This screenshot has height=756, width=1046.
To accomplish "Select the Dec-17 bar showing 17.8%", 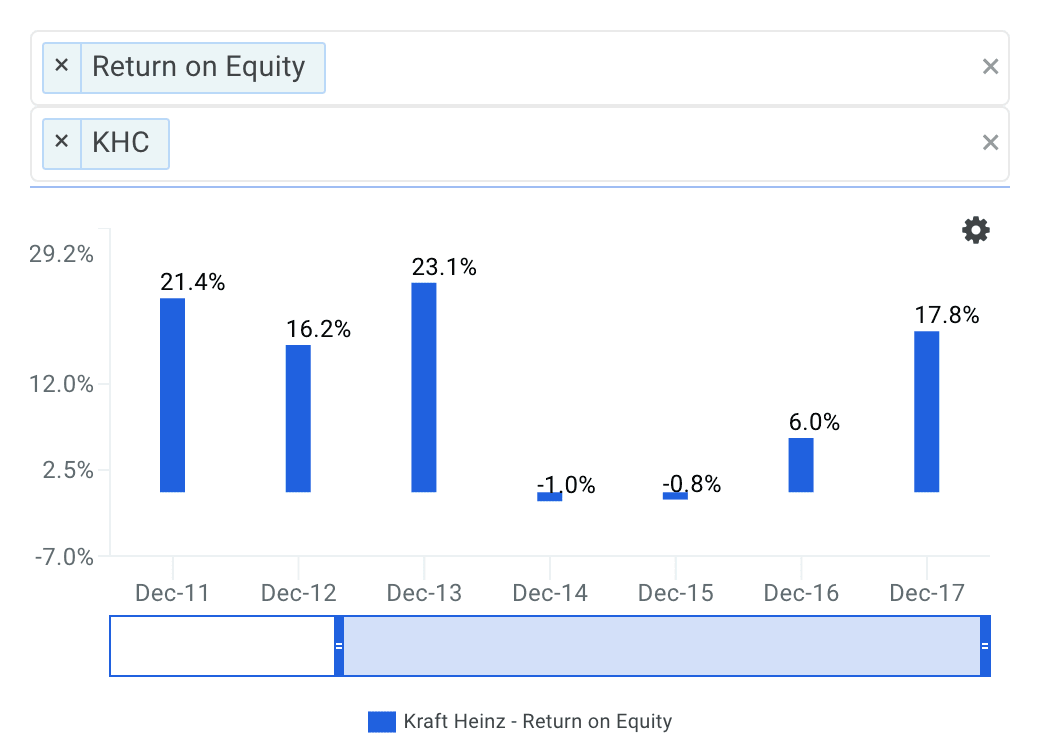I will click(x=927, y=411).
